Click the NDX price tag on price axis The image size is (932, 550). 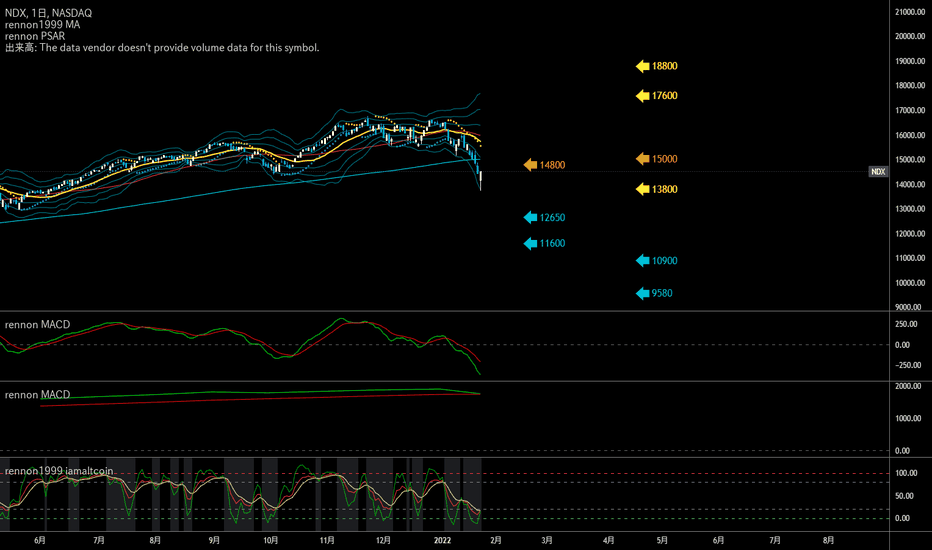(878, 171)
